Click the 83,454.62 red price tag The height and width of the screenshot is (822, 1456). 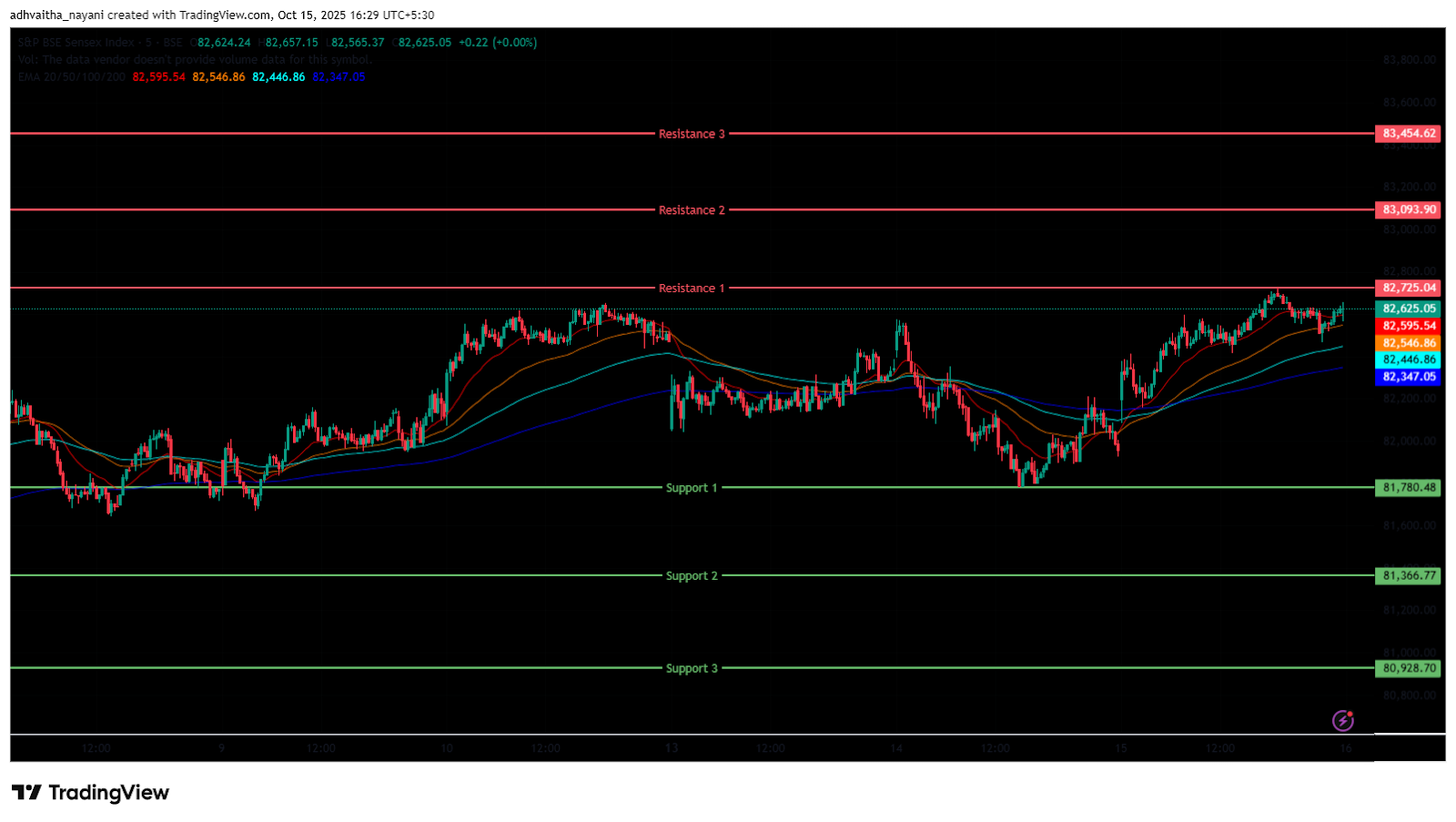[x=1409, y=134]
